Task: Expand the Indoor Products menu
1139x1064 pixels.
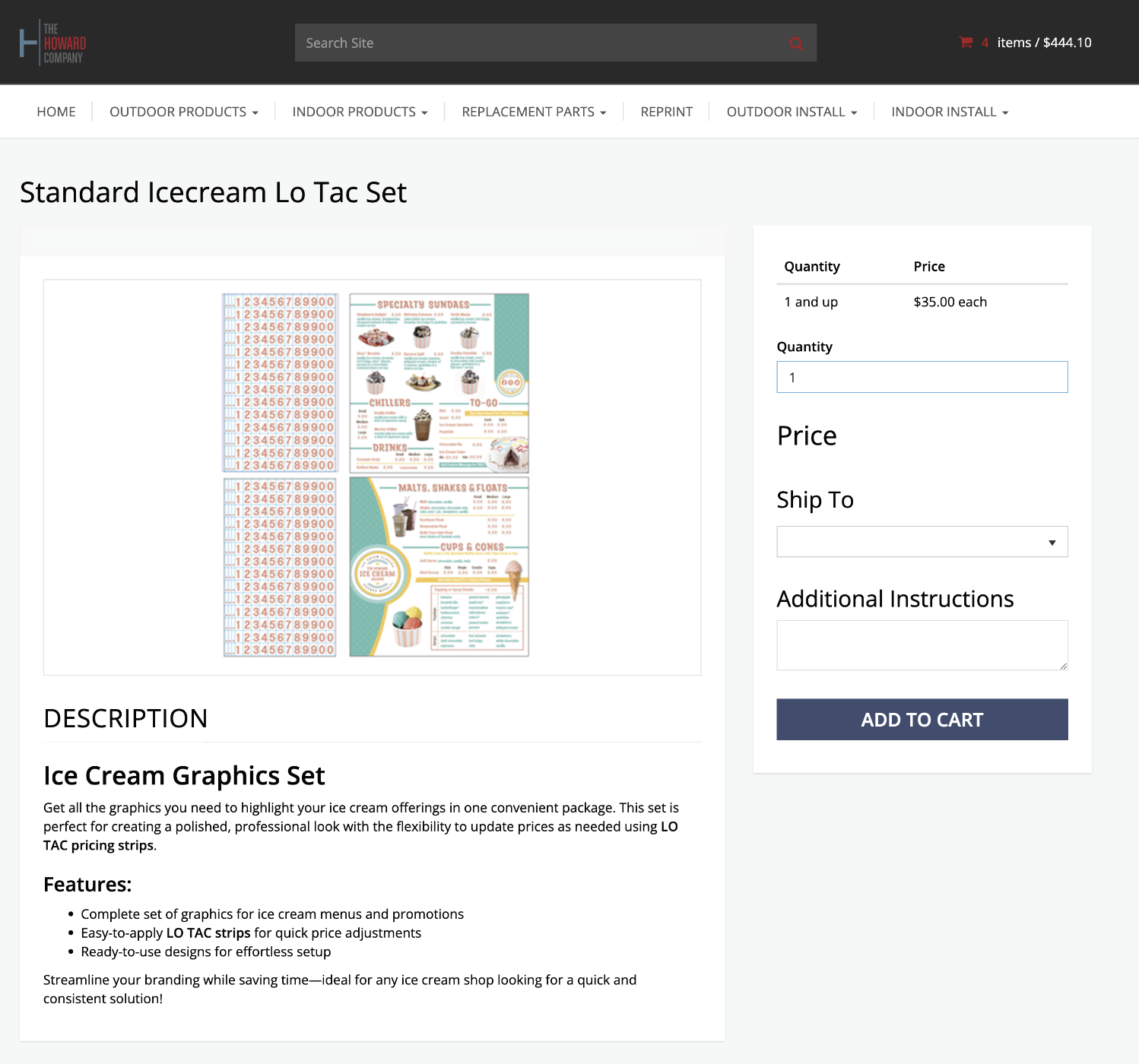Action: coord(359,112)
